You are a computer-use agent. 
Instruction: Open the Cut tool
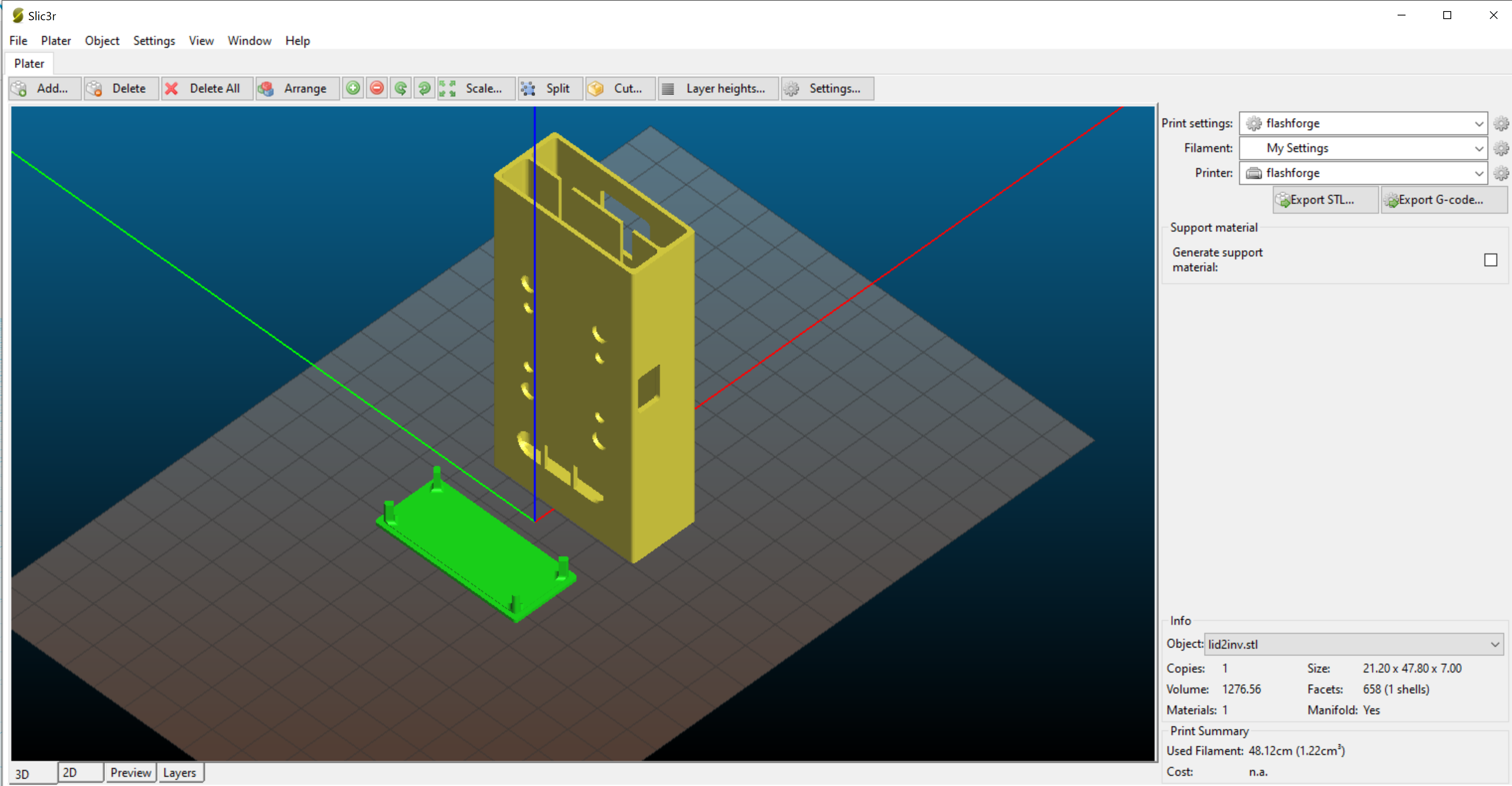pyautogui.click(x=621, y=89)
